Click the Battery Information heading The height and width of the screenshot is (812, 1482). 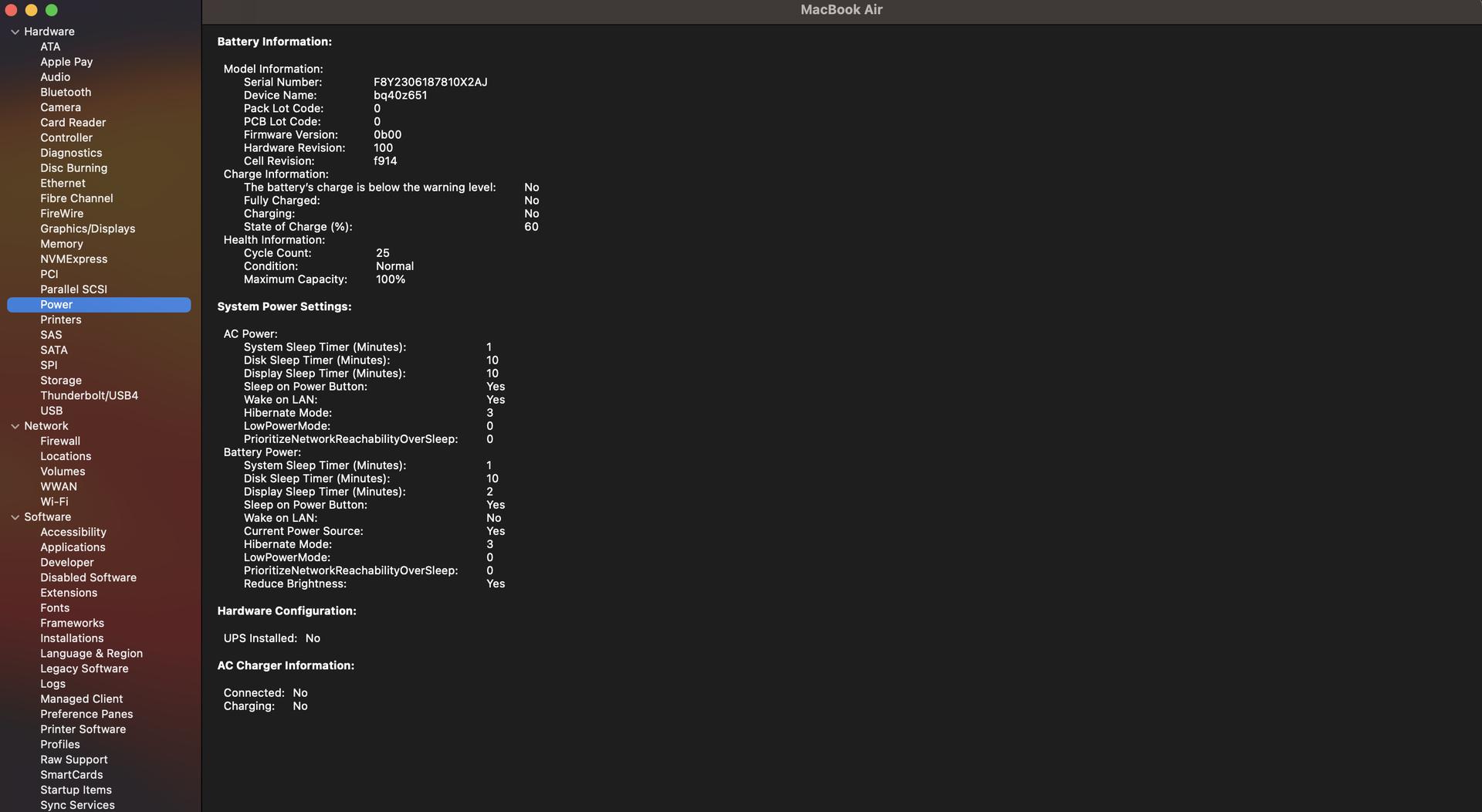pos(275,42)
